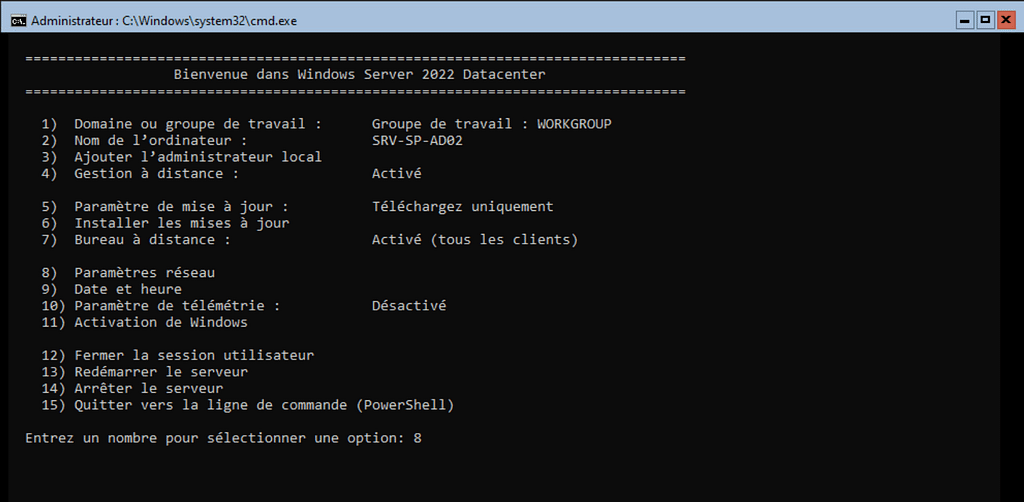Click 'Date et heure' option
The image size is (1024, 502).
pyautogui.click(x=127, y=289)
